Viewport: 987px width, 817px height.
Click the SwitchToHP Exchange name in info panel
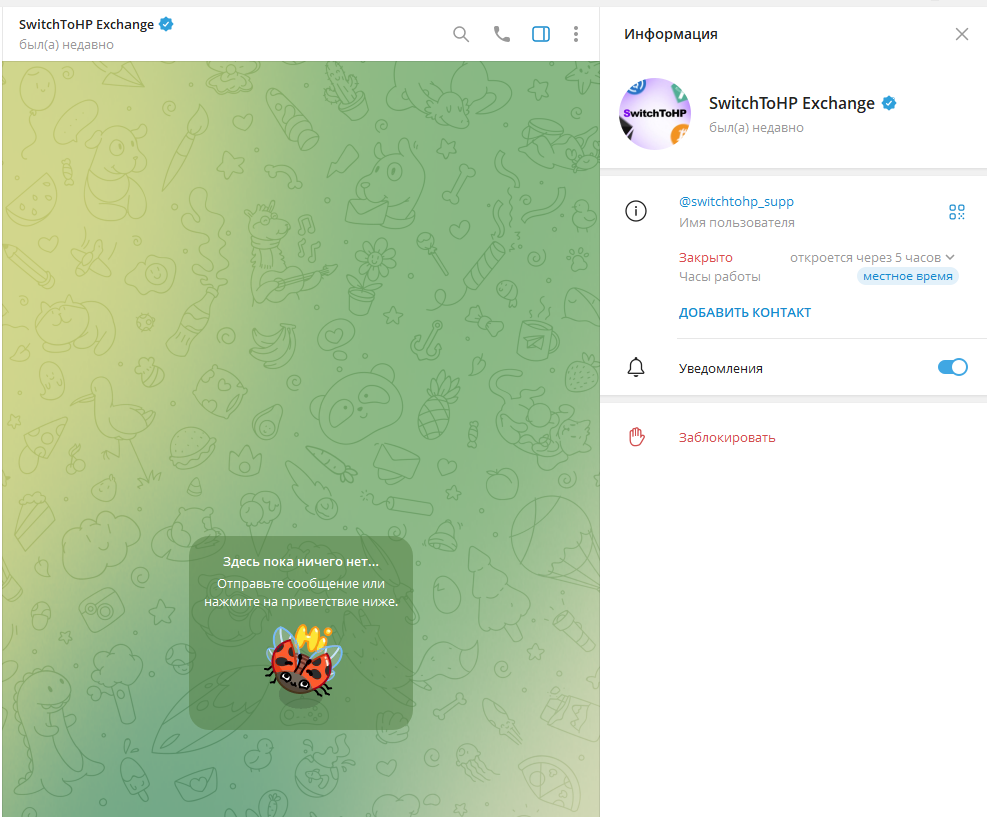coord(791,103)
